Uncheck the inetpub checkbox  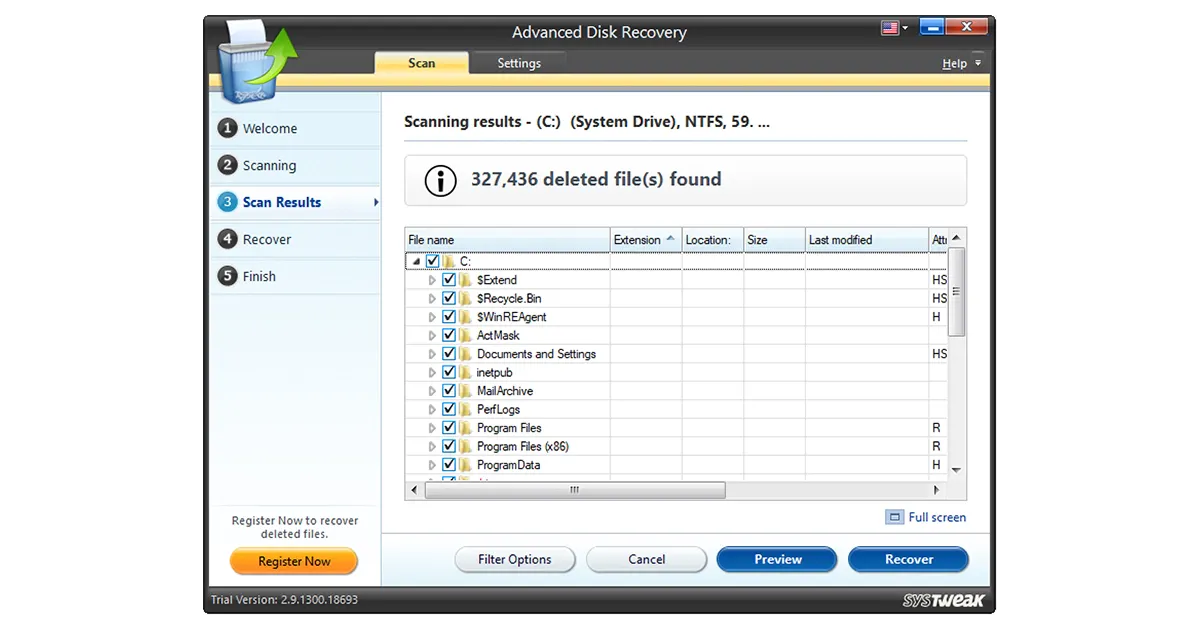coord(449,372)
